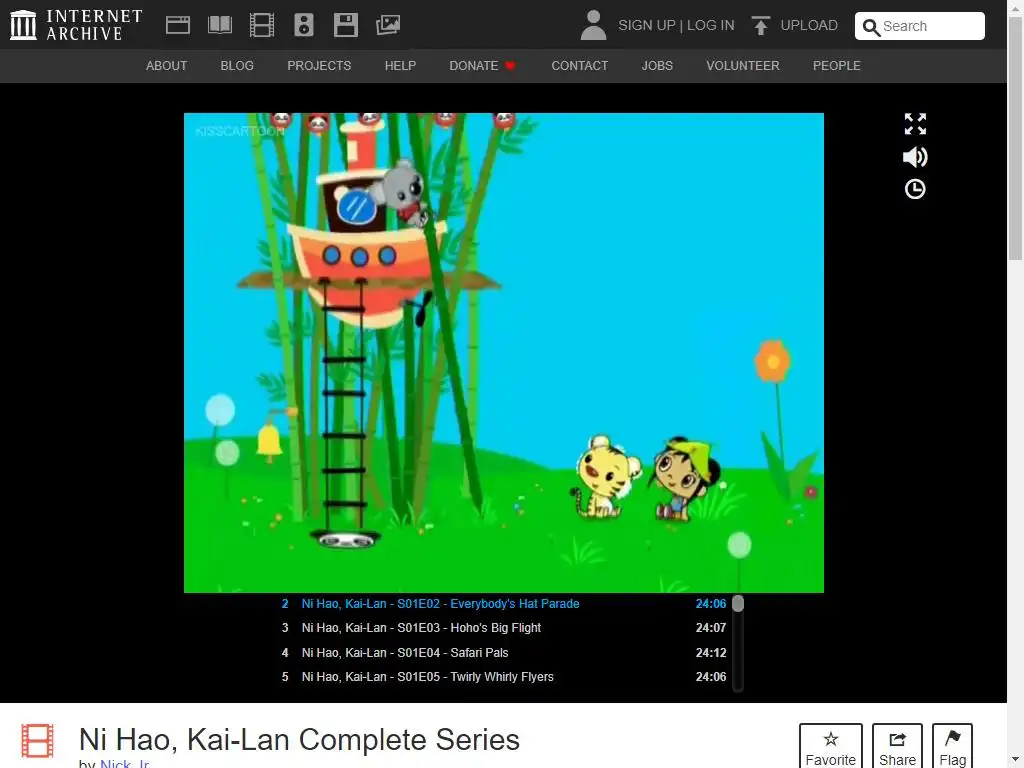Click the upload arrow icon
This screenshot has height=768, width=1024.
click(760, 25)
